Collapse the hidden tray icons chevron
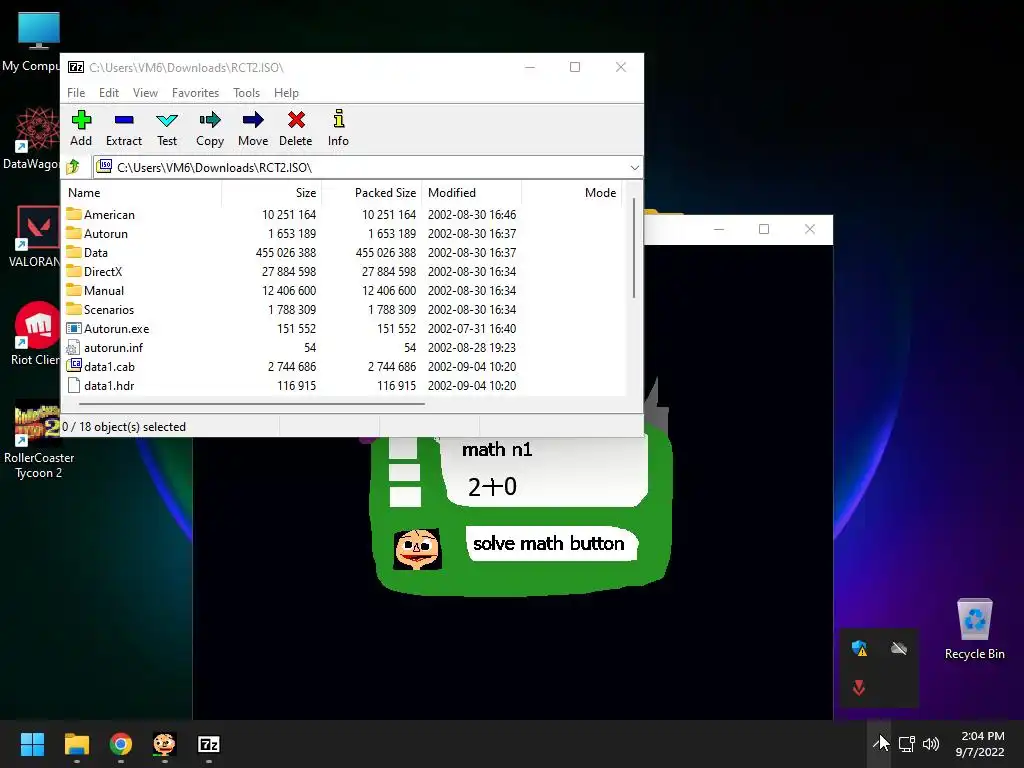Viewport: 1024px width, 768px height. coord(879,743)
